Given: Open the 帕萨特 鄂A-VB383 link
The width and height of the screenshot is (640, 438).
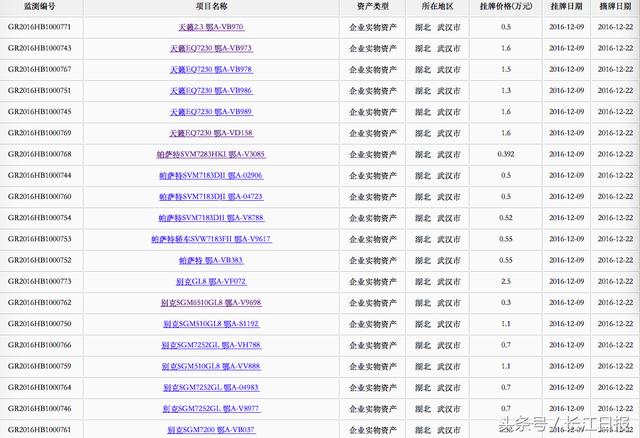Looking at the screenshot, I should click(211, 260).
